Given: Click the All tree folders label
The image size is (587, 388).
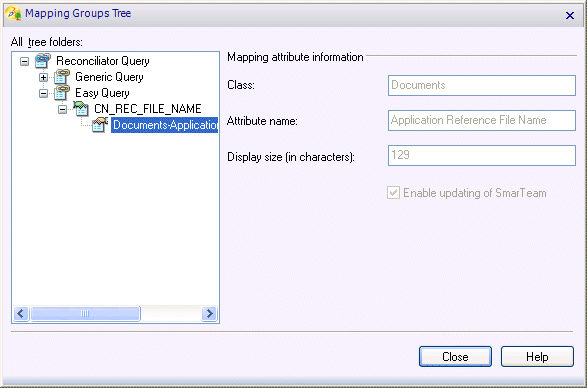Looking at the screenshot, I should tap(47, 42).
